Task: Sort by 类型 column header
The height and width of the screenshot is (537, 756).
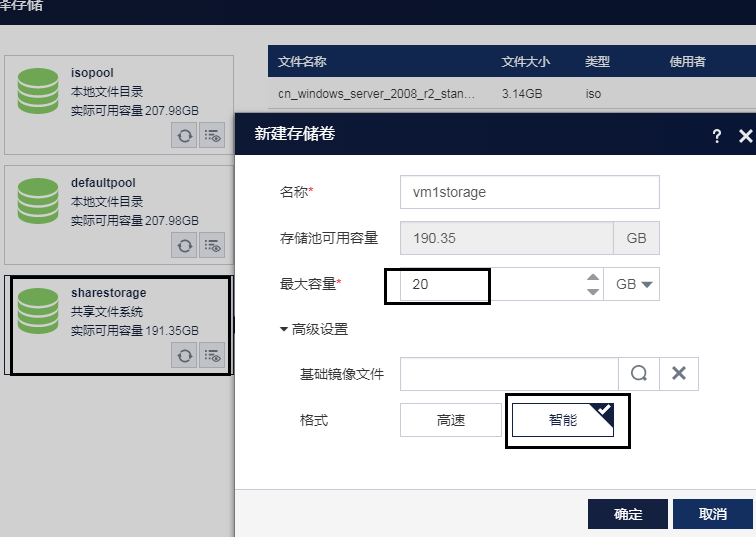Action: [x=597, y=62]
